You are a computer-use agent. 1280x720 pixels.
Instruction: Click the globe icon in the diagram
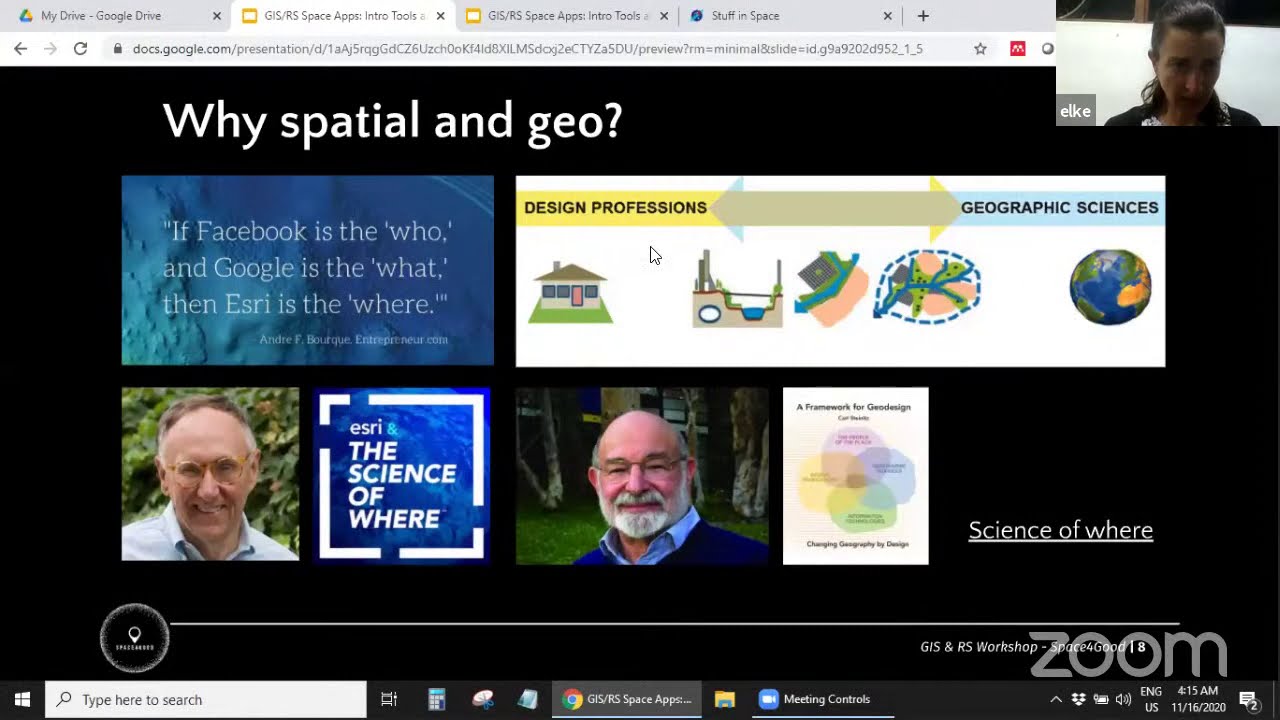tap(1110, 287)
